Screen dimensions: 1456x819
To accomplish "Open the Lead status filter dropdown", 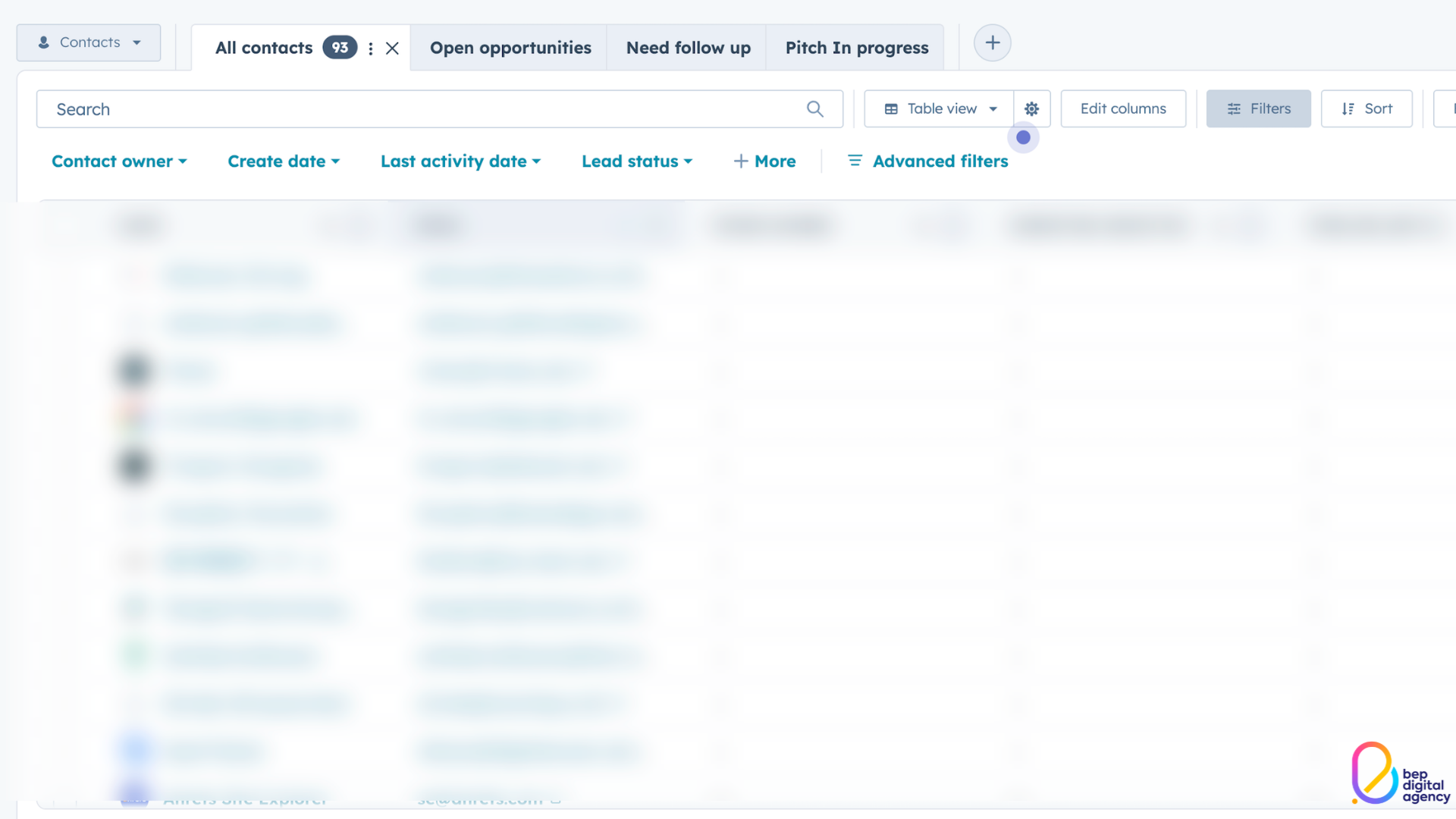I will (x=637, y=162).
